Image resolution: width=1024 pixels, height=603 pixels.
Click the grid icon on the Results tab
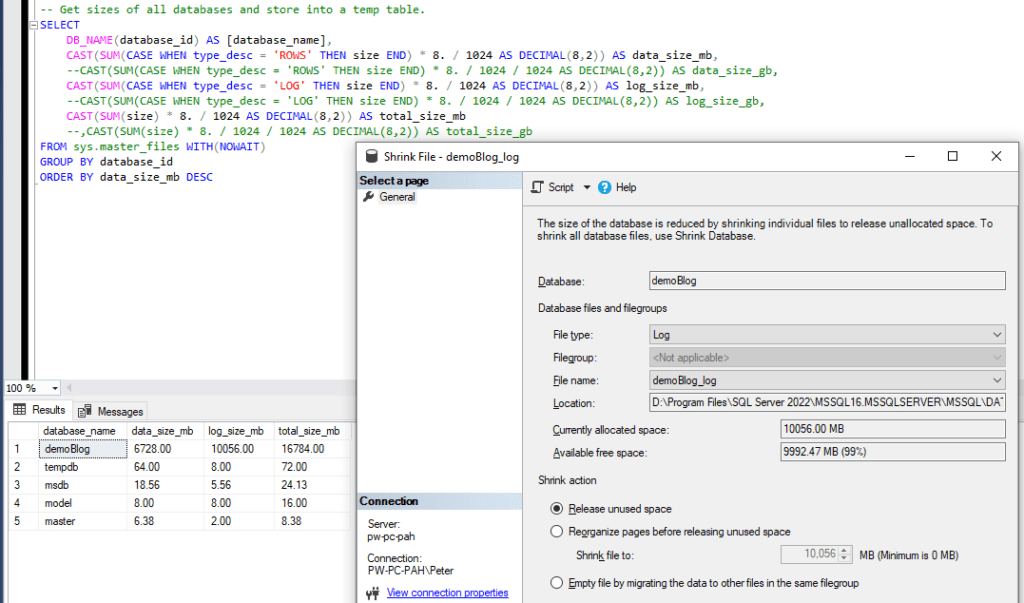click(18, 410)
